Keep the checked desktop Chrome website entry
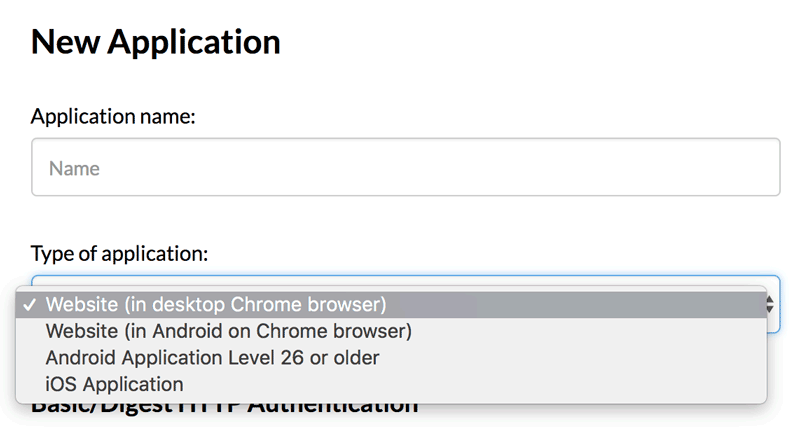This screenshot has width=800, height=439. point(216,304)
